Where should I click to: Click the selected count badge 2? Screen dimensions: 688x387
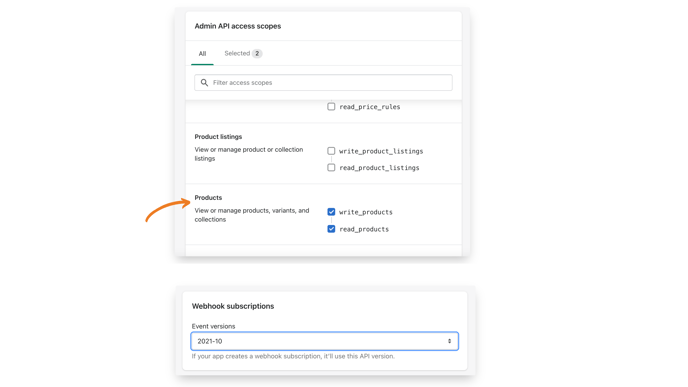[x=257, y=54]
